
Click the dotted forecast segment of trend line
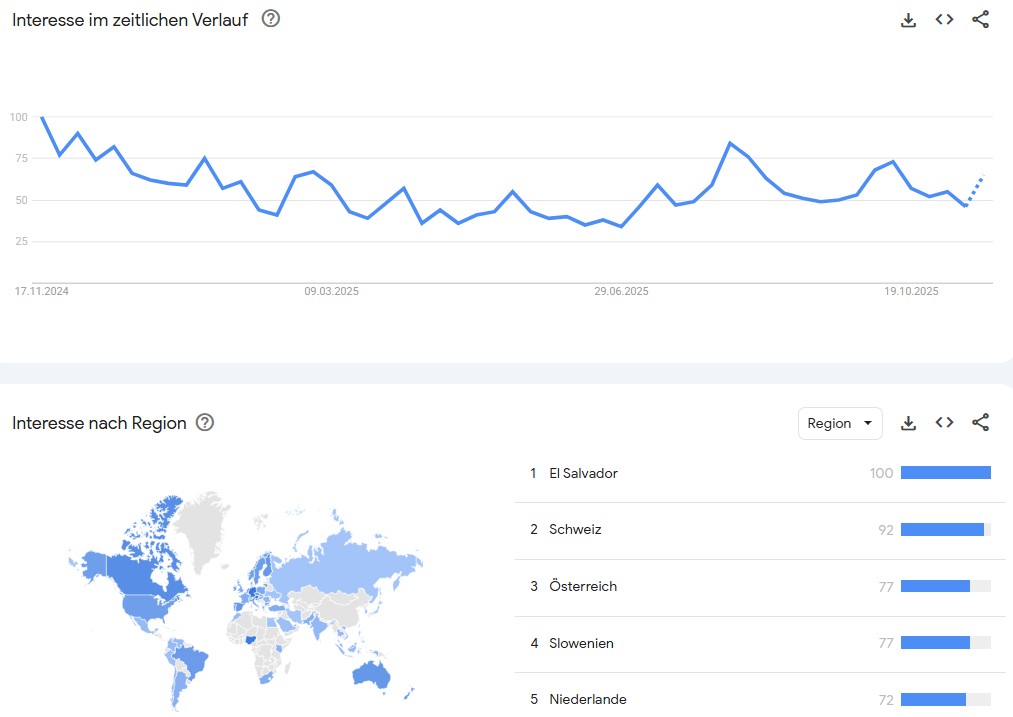pyautogui.click(x=976, y=188)
